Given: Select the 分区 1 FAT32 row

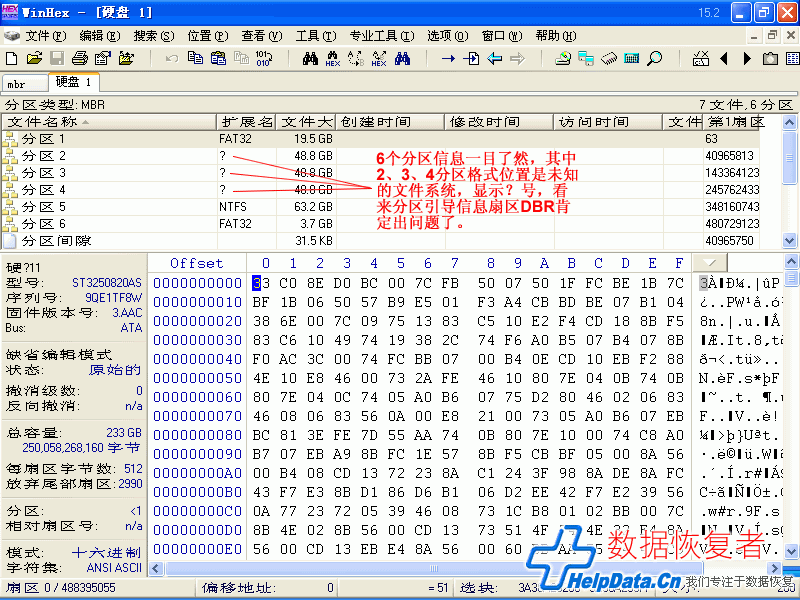Looking at the screenshot, I should (380, 139).
